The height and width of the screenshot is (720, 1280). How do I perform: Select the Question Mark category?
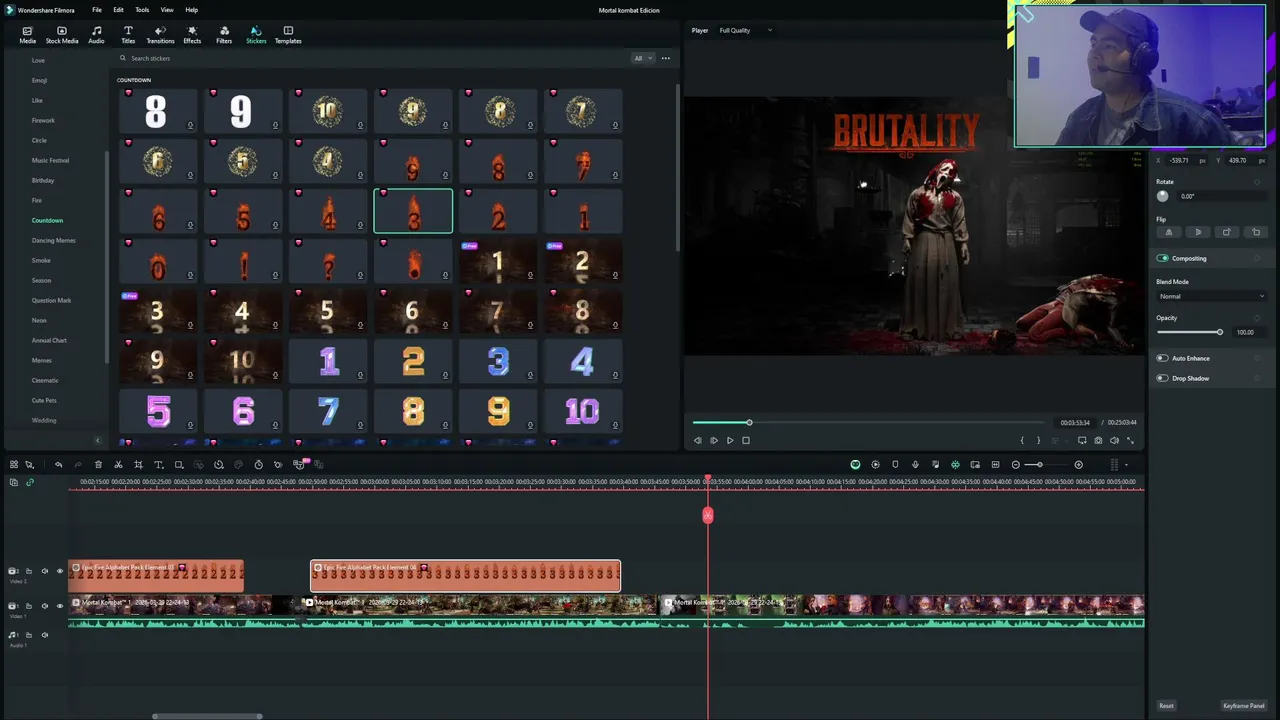[51, 300]
